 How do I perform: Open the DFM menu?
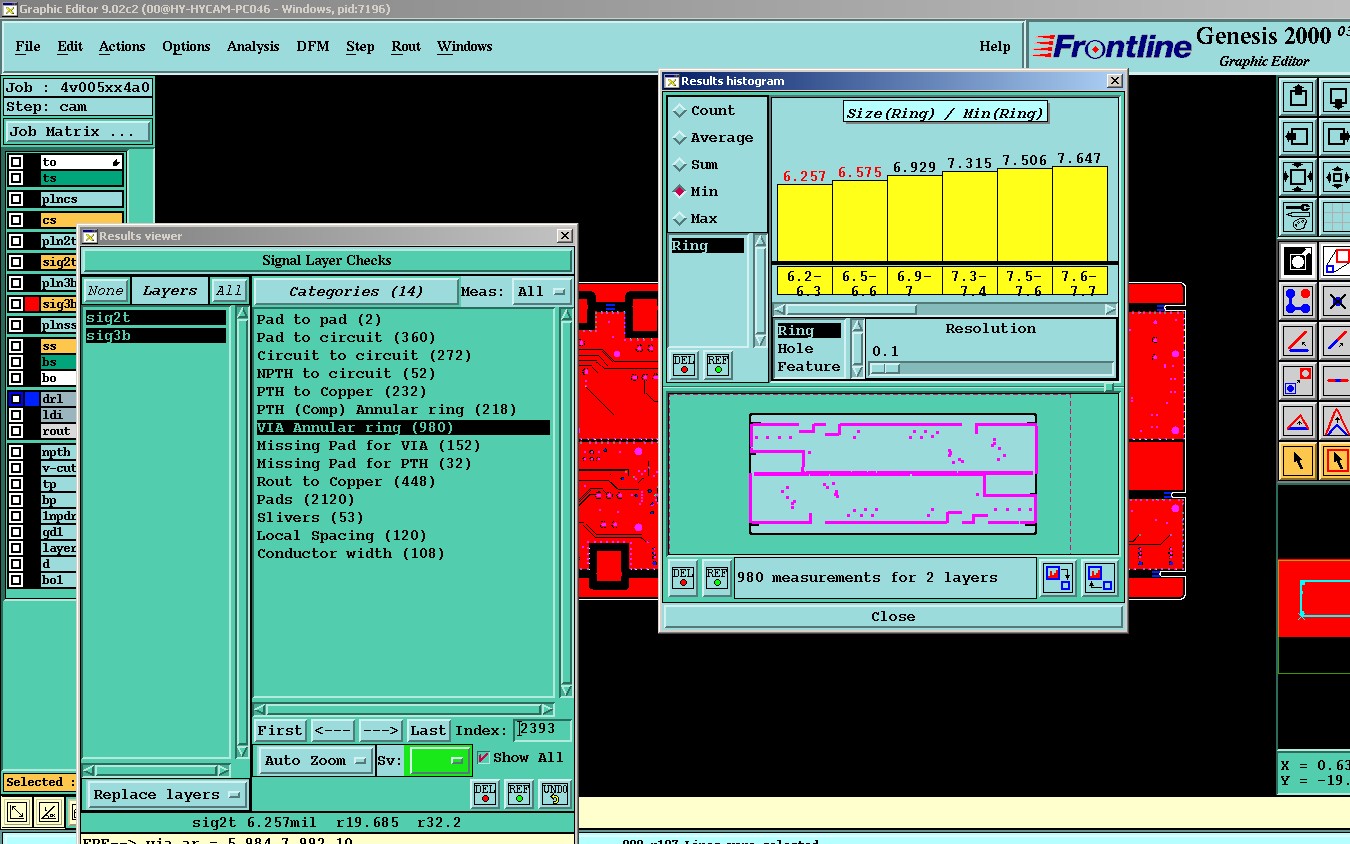coord(312,46)
